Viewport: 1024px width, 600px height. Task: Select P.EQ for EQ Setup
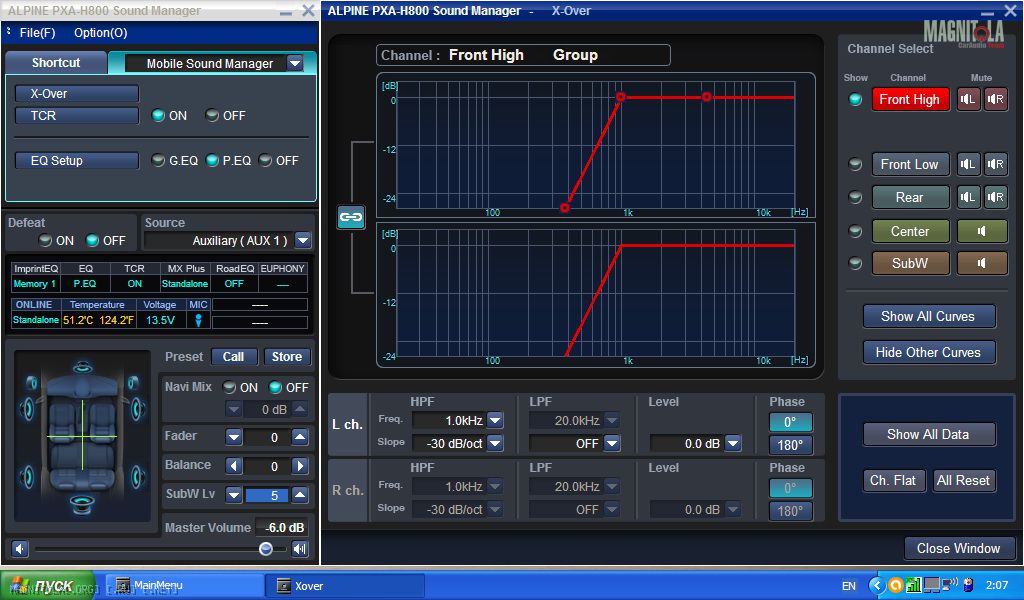pyautogui.click(x=212, y=161)
